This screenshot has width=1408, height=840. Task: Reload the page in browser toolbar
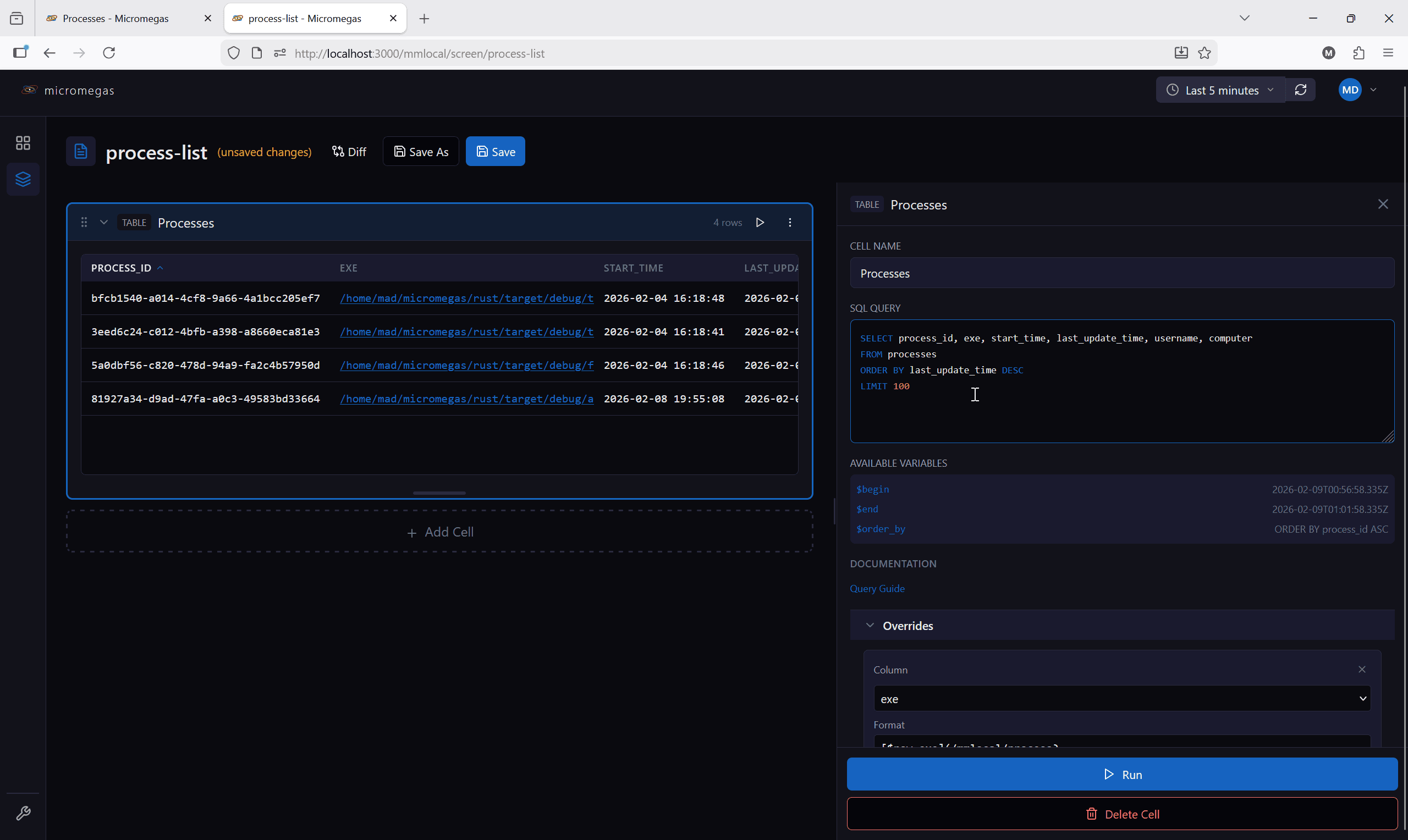[x=109, y=53]
